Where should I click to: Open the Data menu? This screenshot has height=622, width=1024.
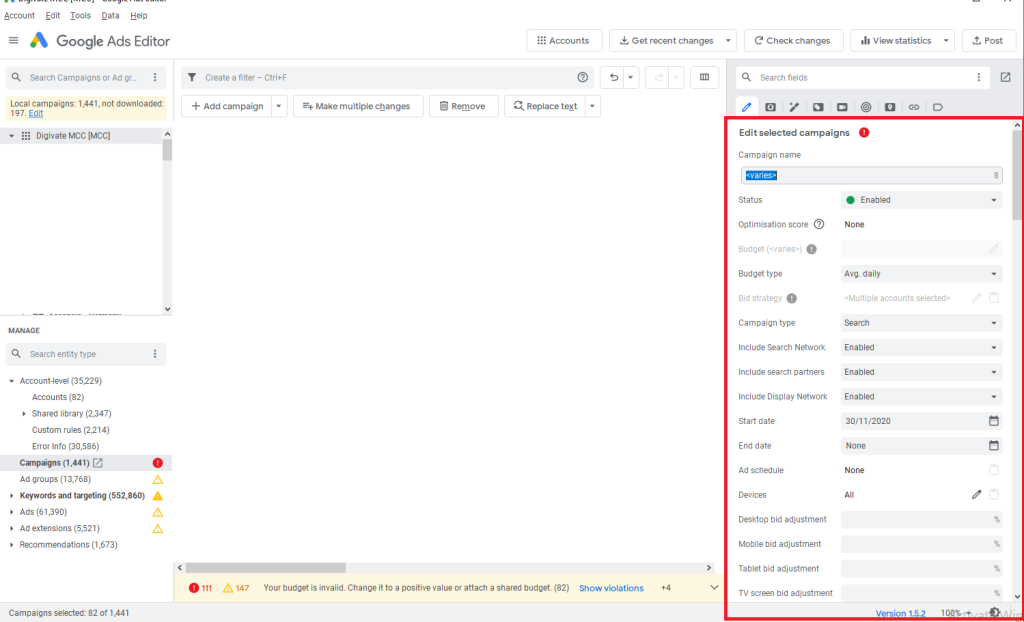click(x=110, y=15)
